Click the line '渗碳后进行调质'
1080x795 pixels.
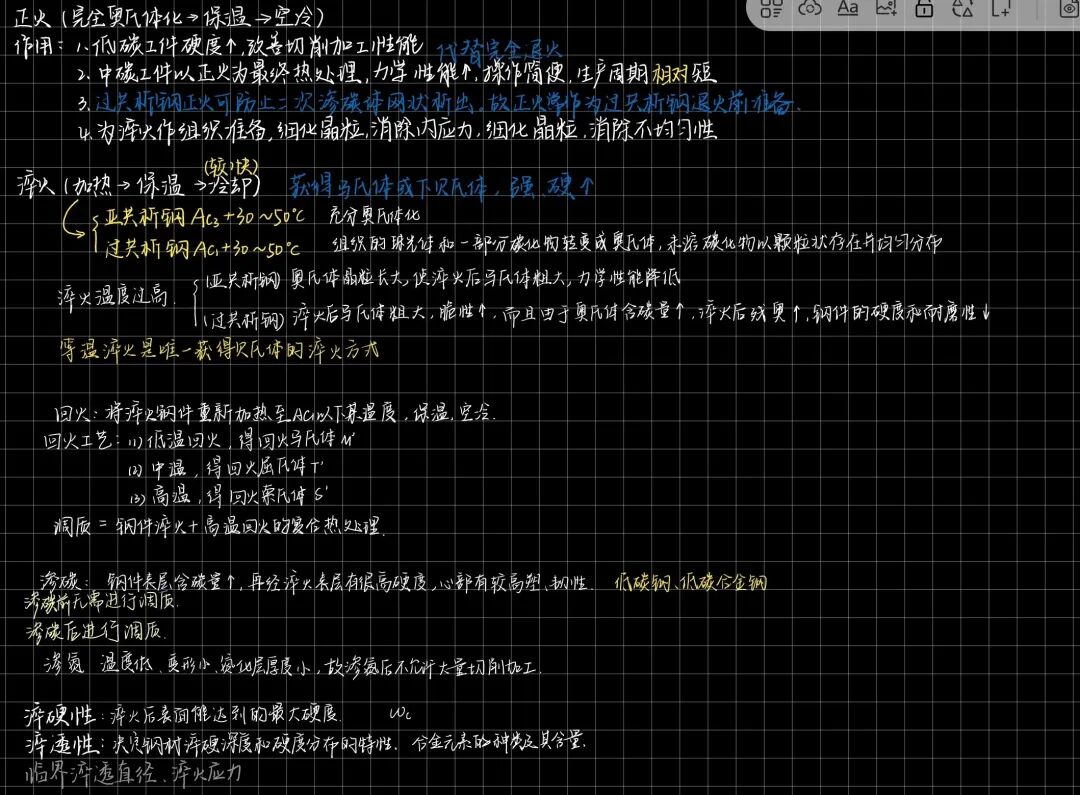[96, 630]
